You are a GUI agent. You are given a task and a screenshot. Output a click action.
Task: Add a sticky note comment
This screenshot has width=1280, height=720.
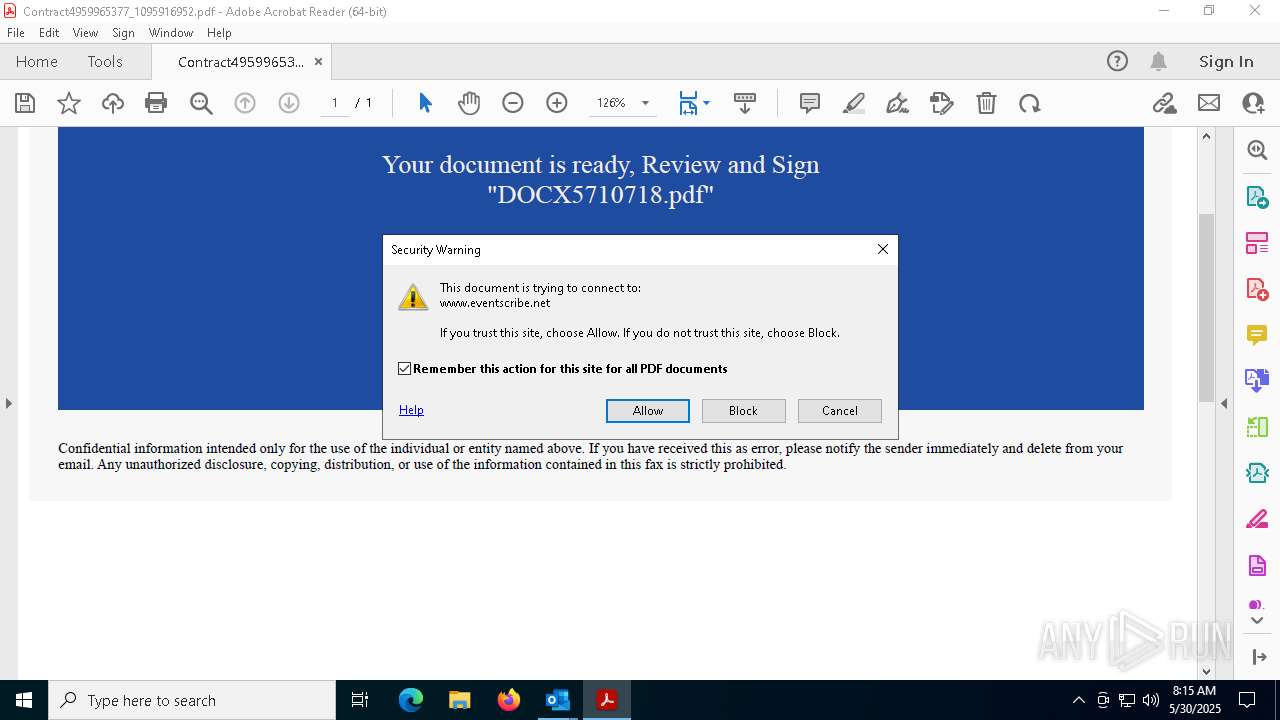click(x=810, y=103)
